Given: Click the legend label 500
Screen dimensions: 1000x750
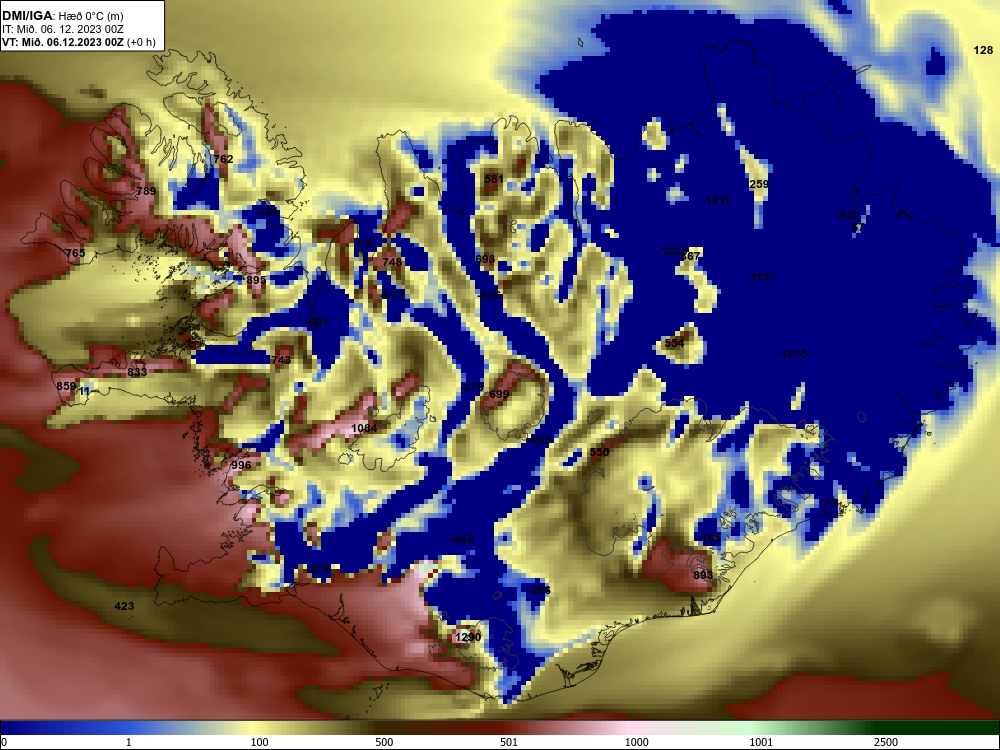Looking at the screenshot, I should click(x=385, y=742).
